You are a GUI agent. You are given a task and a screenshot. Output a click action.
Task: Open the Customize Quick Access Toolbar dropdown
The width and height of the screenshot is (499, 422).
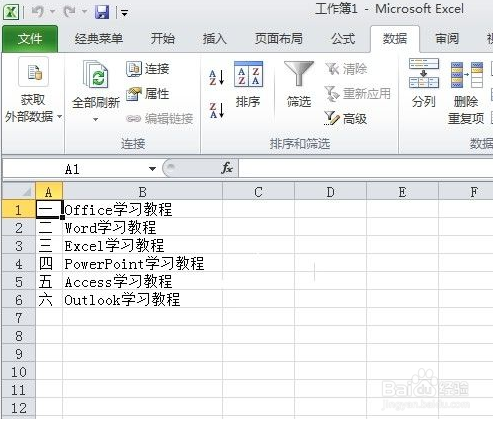124,13
